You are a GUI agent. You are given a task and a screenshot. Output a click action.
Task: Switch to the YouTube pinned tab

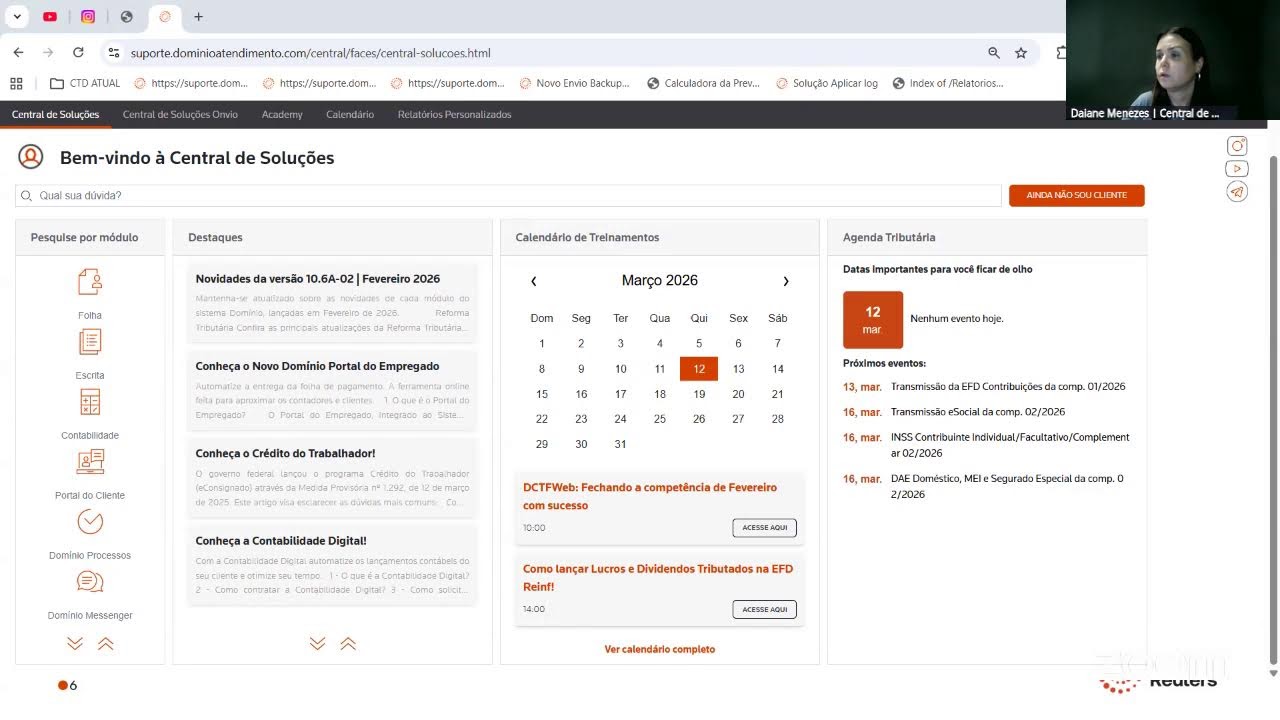pyautogui.click(x=50, y=17)
